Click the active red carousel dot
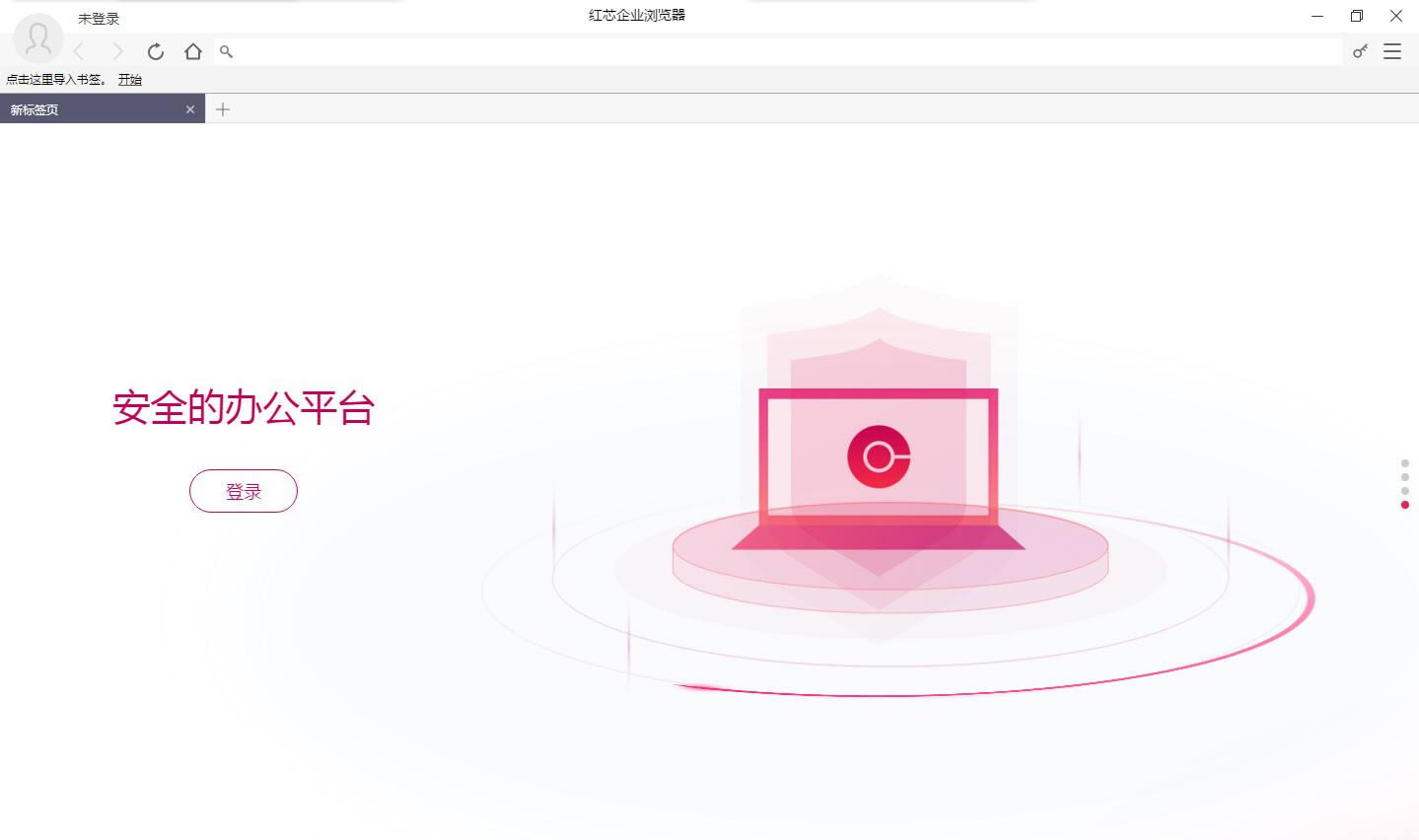The image size is (1419, 840). [1405, 505]
